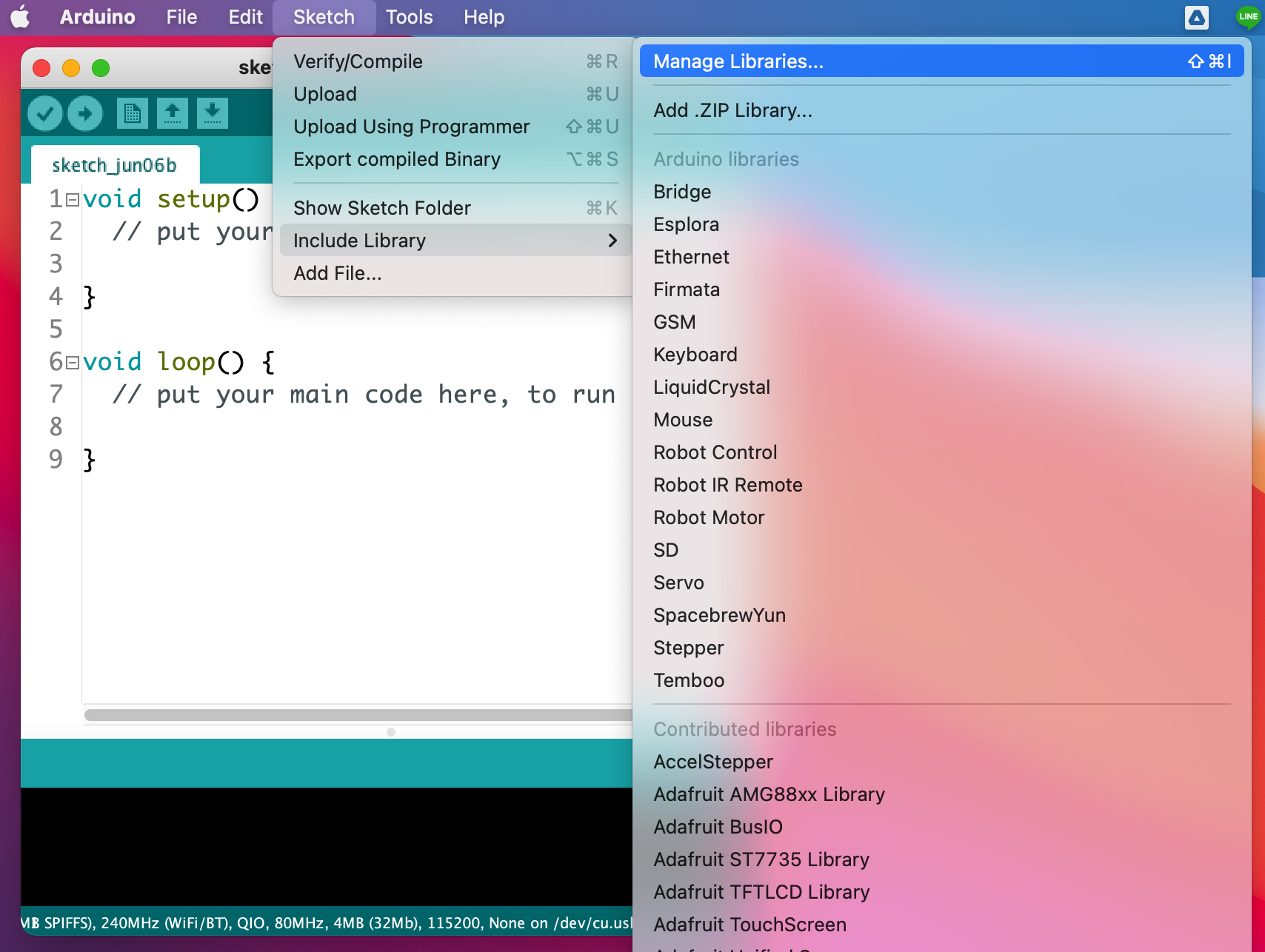Screen dimensions: 1265x952
Task: Close the Sketch menu
Action: tap(324, 17)
